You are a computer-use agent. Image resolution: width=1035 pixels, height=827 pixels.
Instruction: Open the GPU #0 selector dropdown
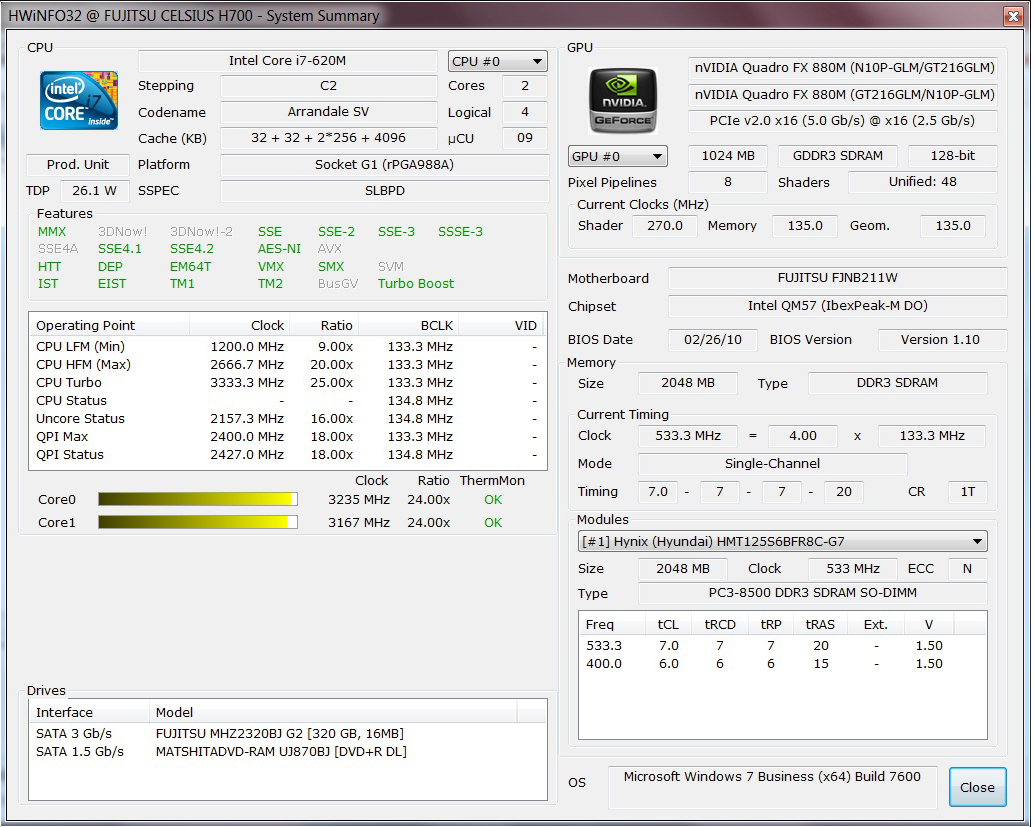click(618, 156)
